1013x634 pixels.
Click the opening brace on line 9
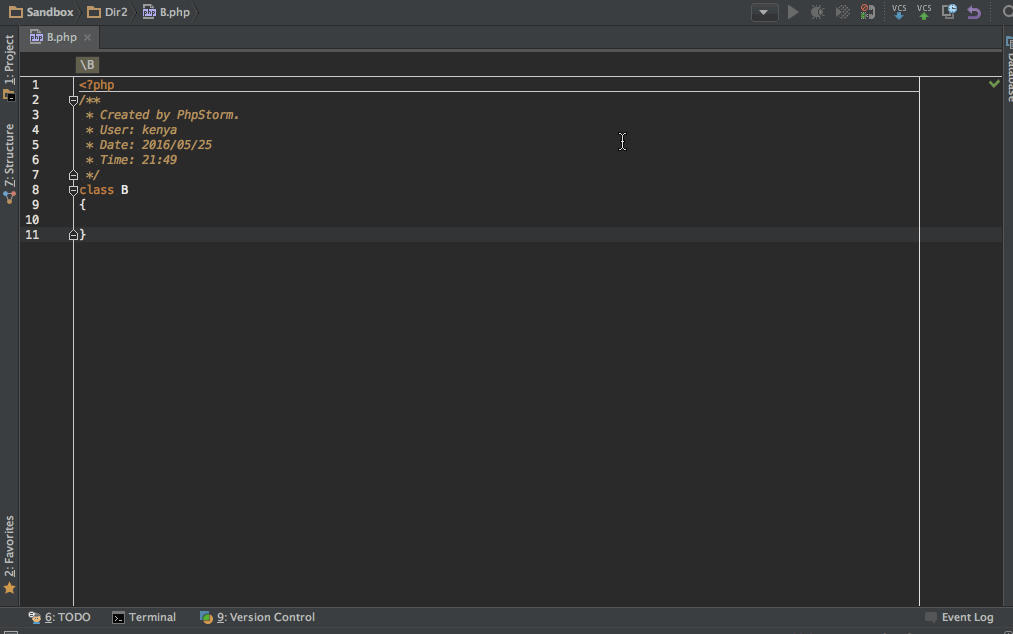pyautogui.click(x=83, y=205)
